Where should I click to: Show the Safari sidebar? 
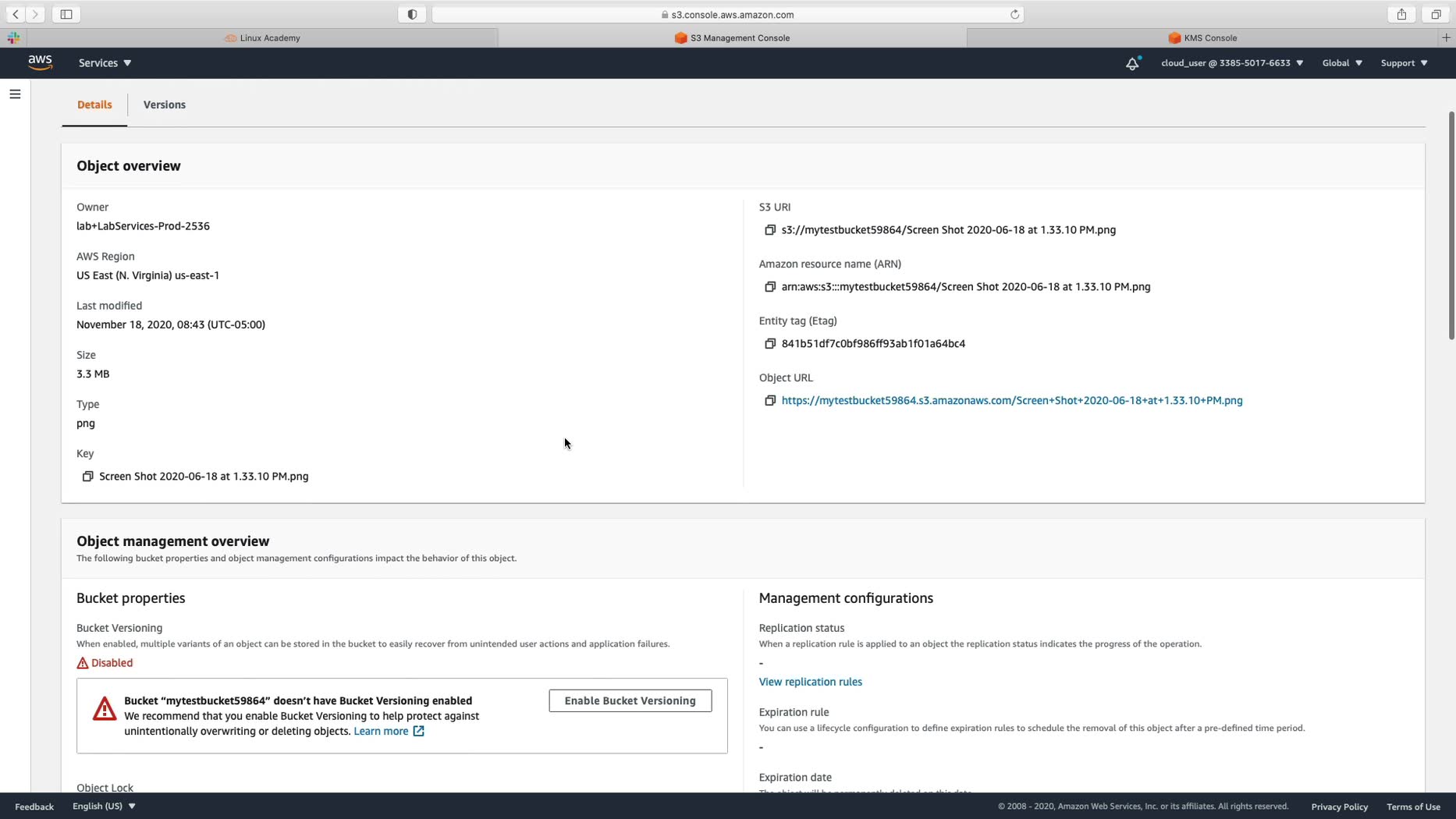(66, 14)
